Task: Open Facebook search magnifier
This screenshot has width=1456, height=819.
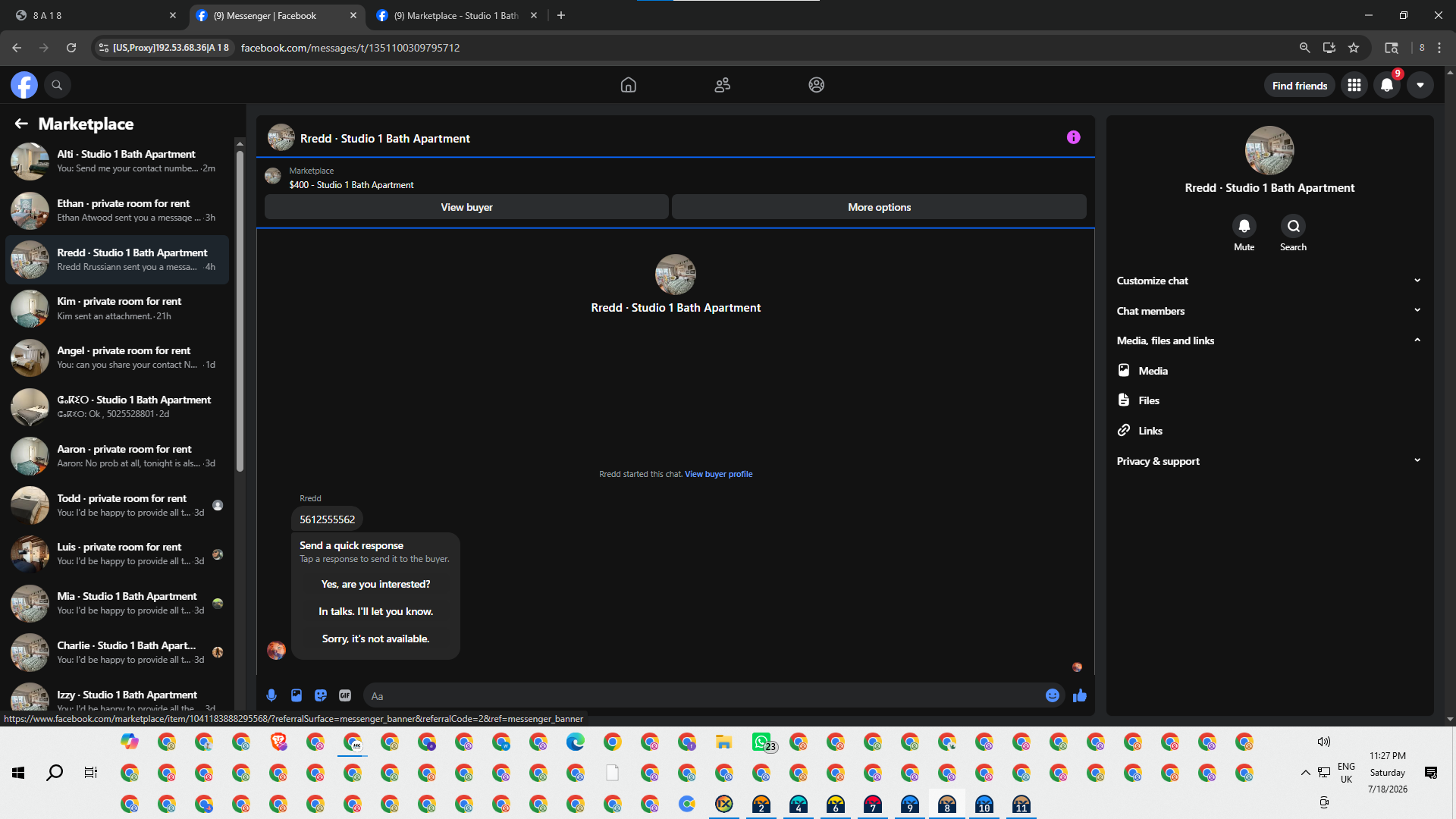Action: pos(57,85)
